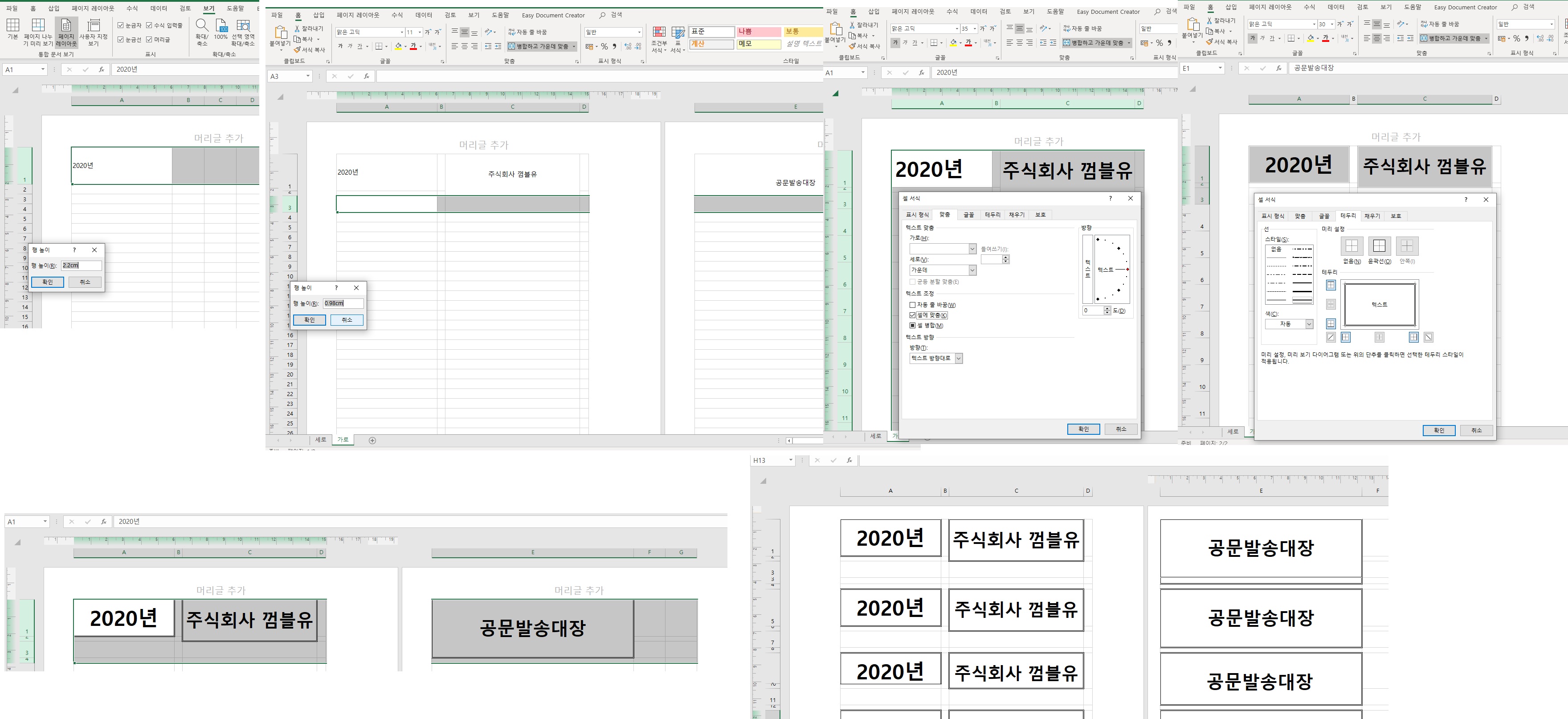
Task: Click row height field showing 0.98cm
Action: [343, 303]
